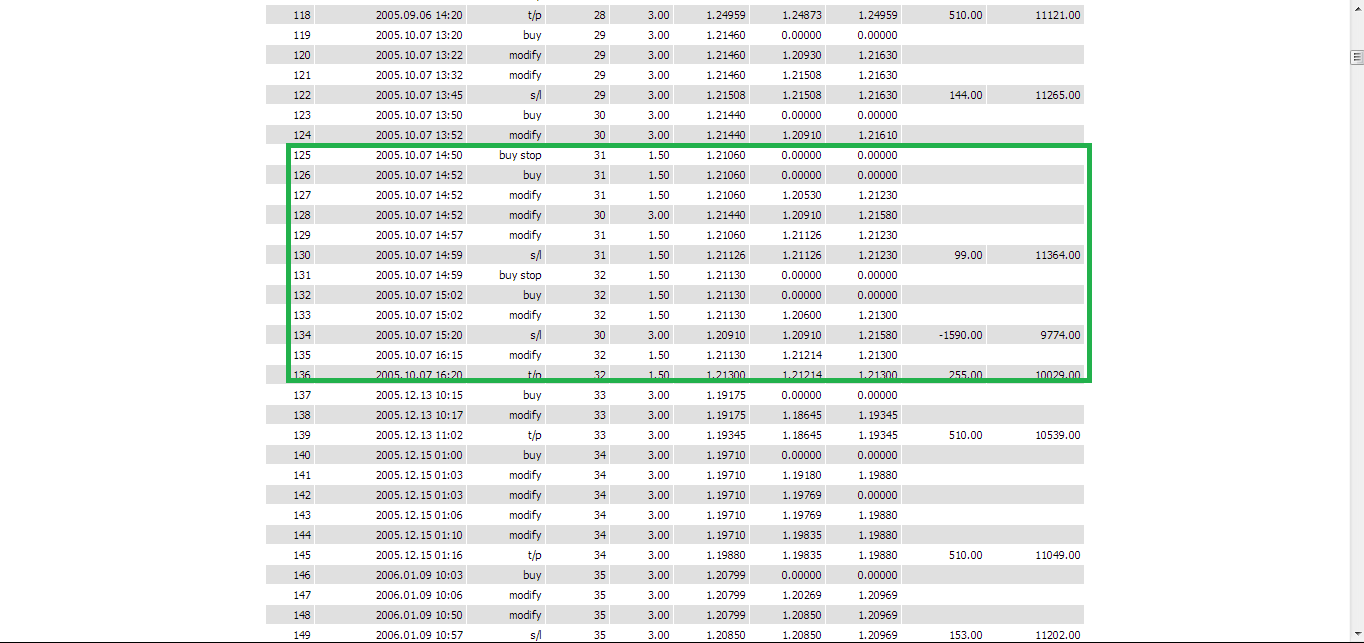Image resolution: width=1364 pixels, height=643 pixels.
Task: Click timestamp 2005.12.15 01:00
Action: pos(419,455)
